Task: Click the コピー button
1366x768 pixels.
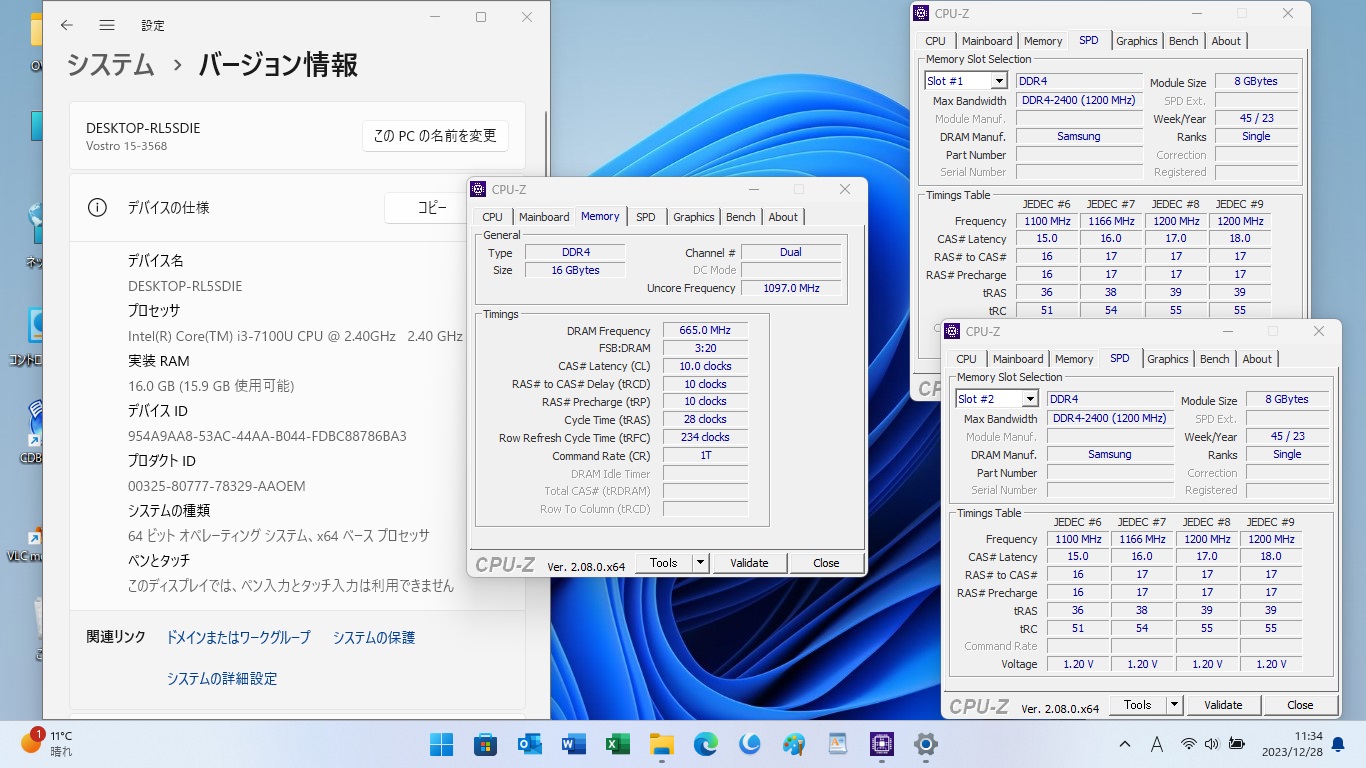Action: click(432, 208)
